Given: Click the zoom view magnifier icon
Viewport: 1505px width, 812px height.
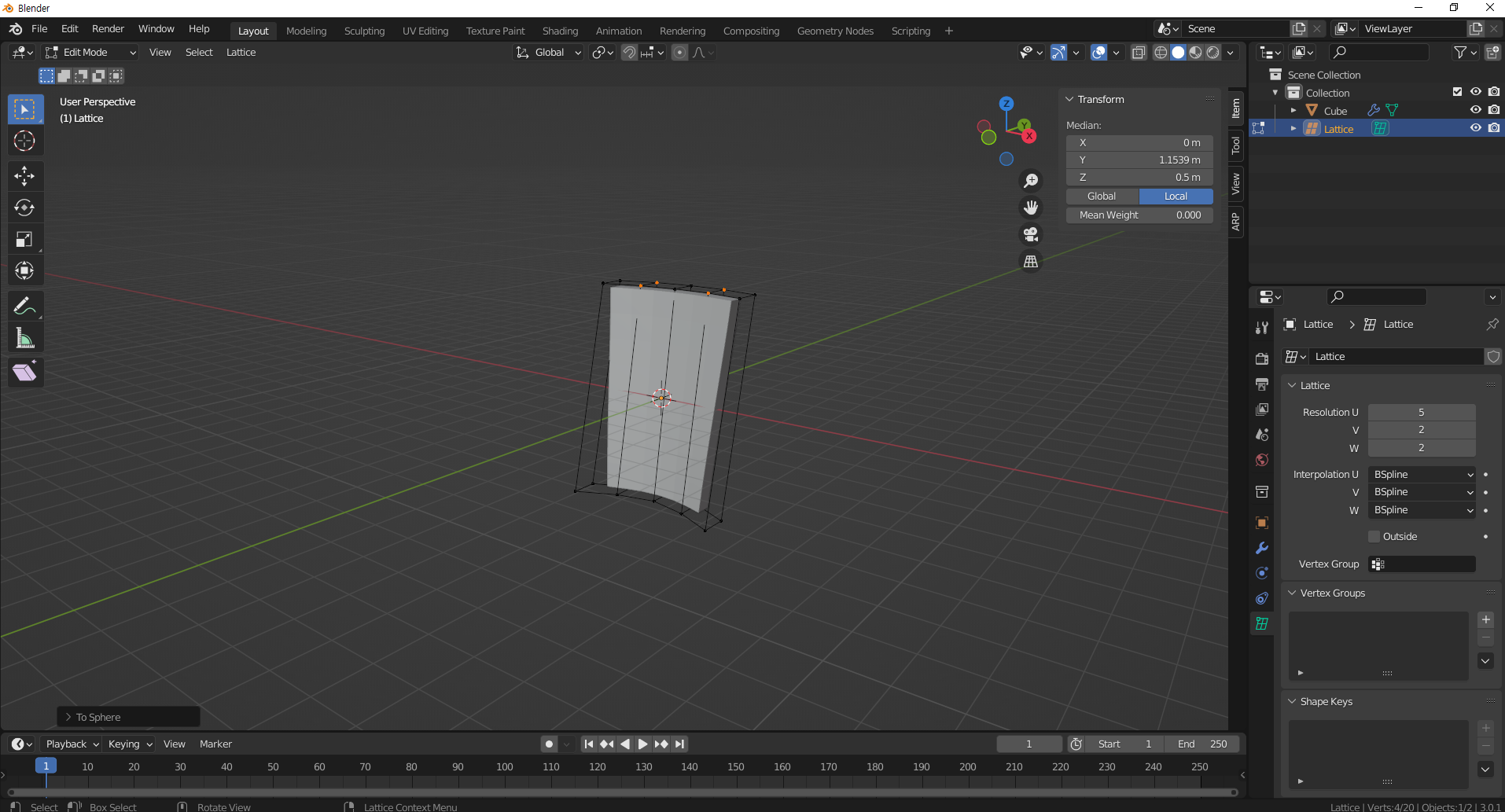Looking at the screenshot, I should [x=1030, y=181].
